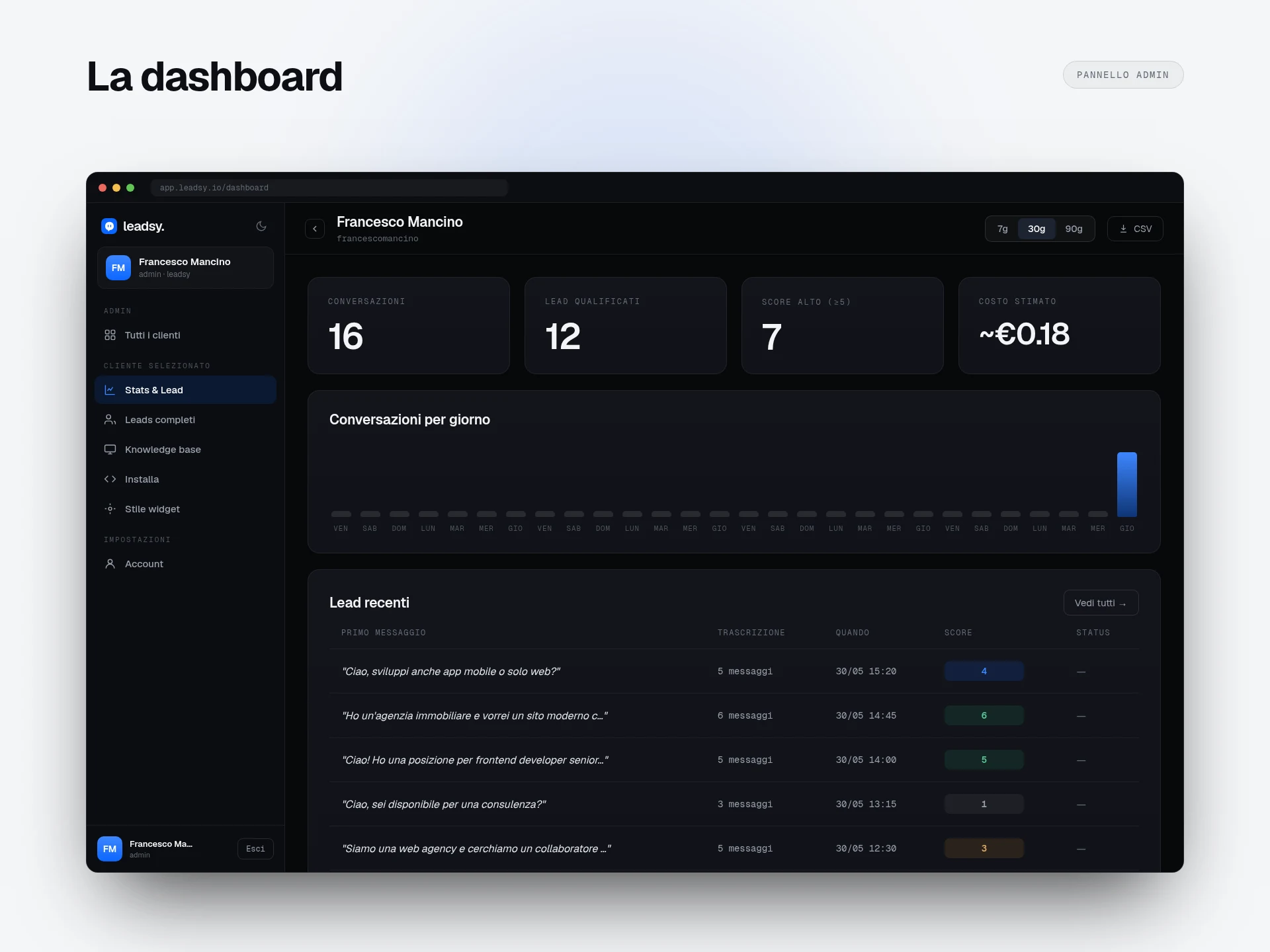Click gray score badge 1
Image resolution: width=1270 pixels, height=952 pixels.
[x=984, y=804]
